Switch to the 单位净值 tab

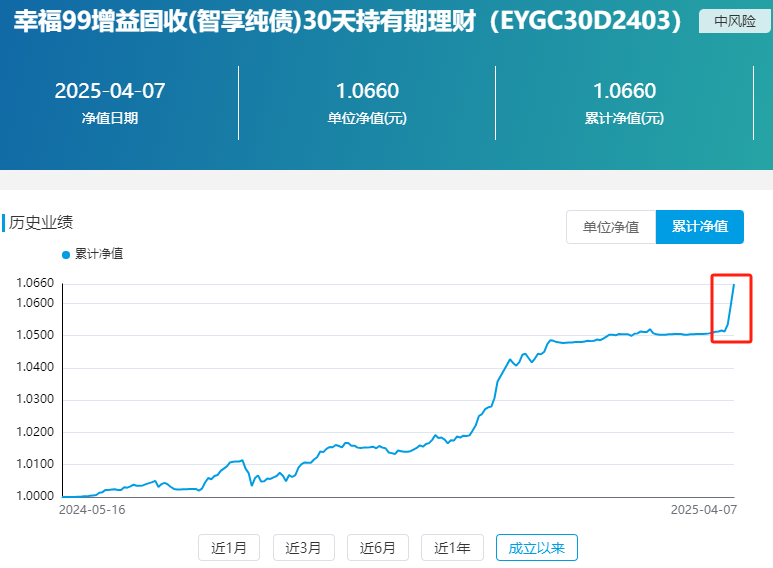[611, 227]
